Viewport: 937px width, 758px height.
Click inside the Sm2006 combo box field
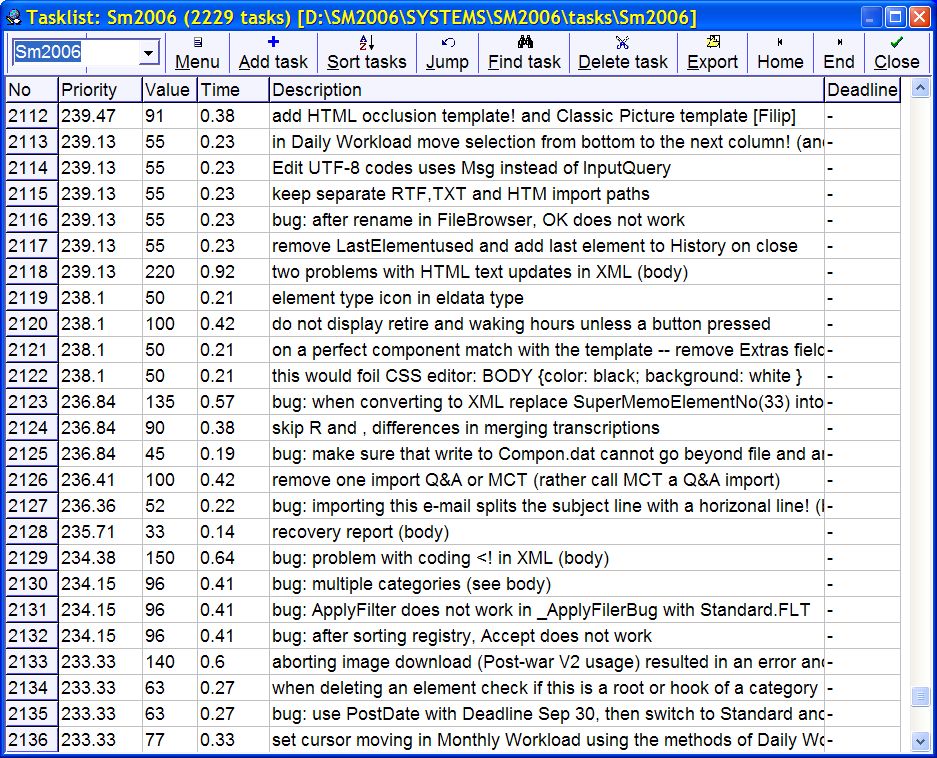pos(75,53)
